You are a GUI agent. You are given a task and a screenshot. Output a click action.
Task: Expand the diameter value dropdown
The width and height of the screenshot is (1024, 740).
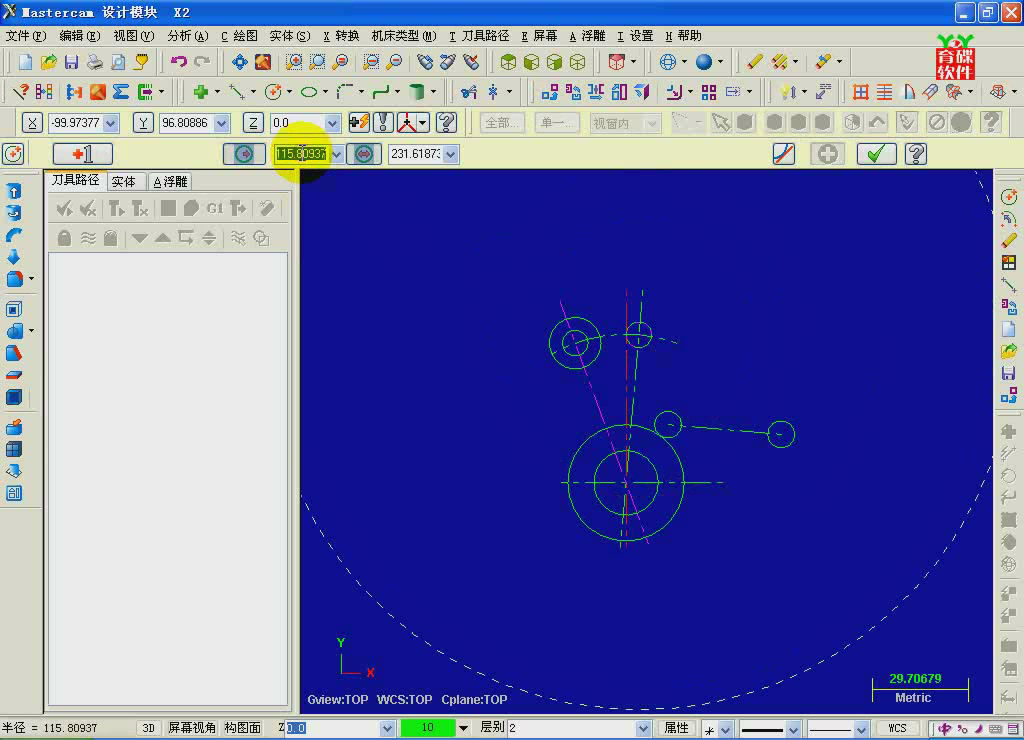point(451,154)
